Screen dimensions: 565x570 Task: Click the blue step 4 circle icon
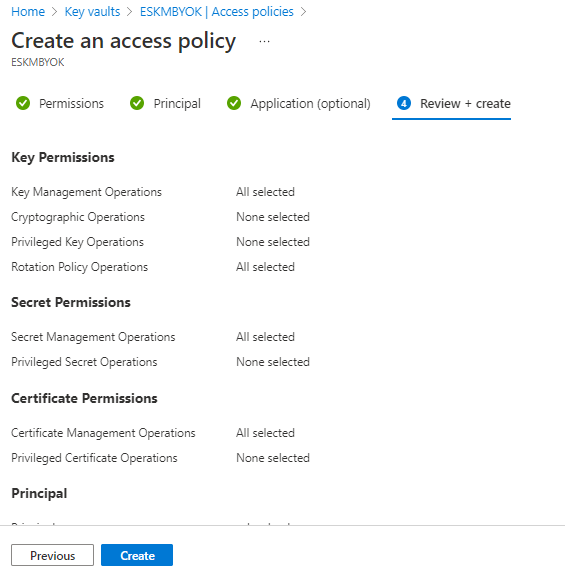click(x=404, y=103)
